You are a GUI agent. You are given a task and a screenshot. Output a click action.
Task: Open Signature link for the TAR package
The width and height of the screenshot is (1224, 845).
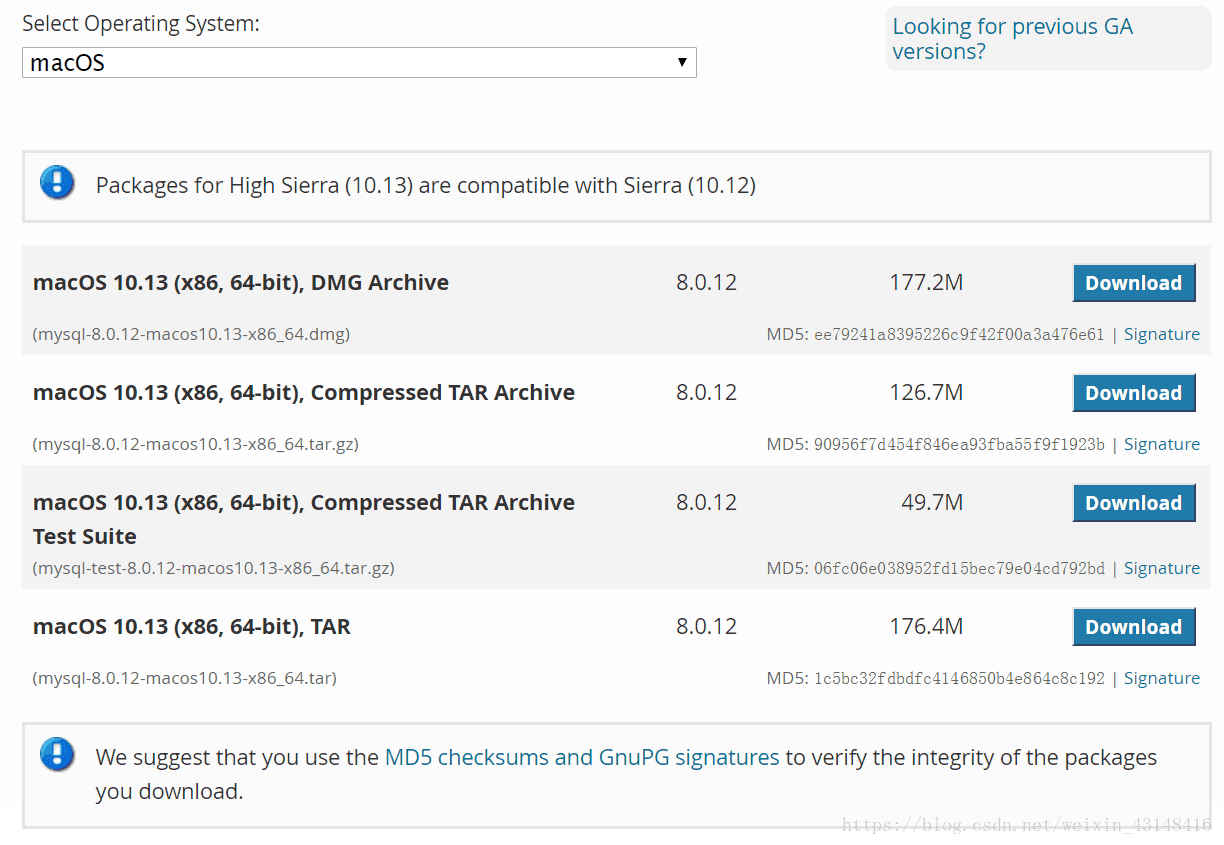click(1161, 678)
